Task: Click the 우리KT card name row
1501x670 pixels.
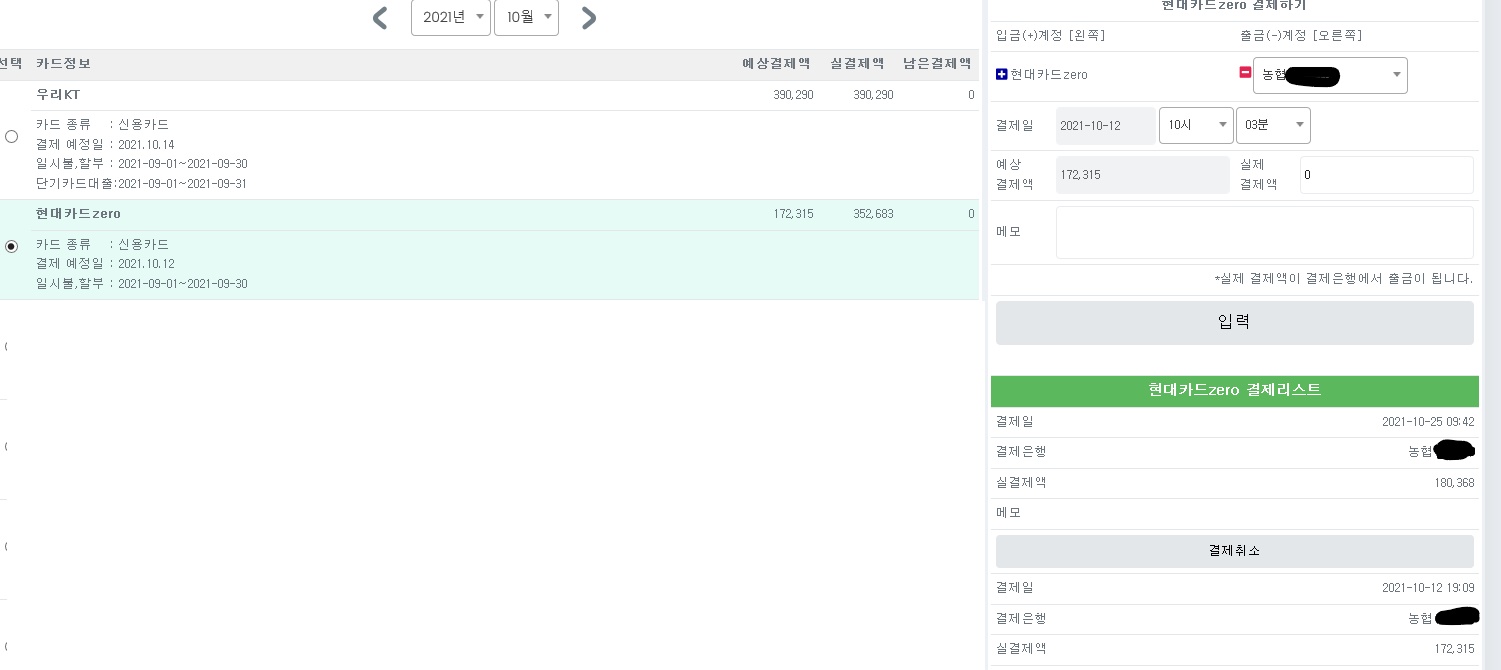Action: [x=58, y=95]
